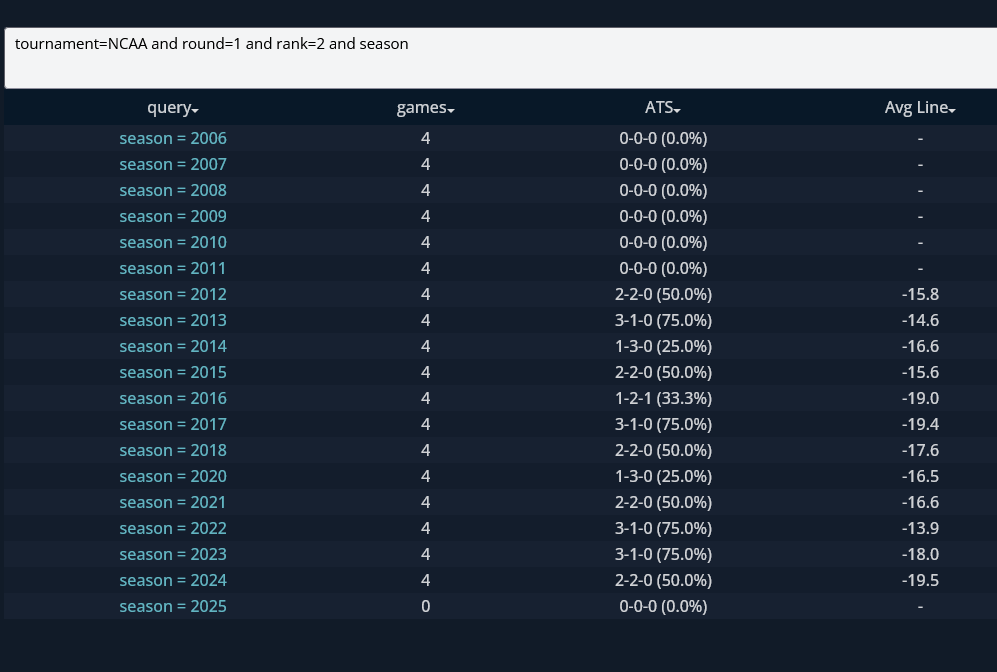
Task: Select the -15.6 Avg Line value
Action: 920,373
